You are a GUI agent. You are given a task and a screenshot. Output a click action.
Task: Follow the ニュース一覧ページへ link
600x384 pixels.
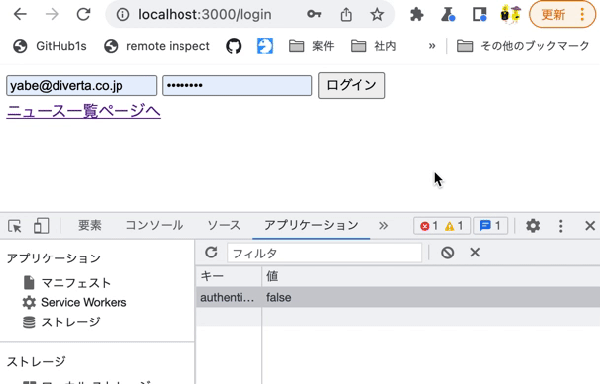[x=83, y=111]
